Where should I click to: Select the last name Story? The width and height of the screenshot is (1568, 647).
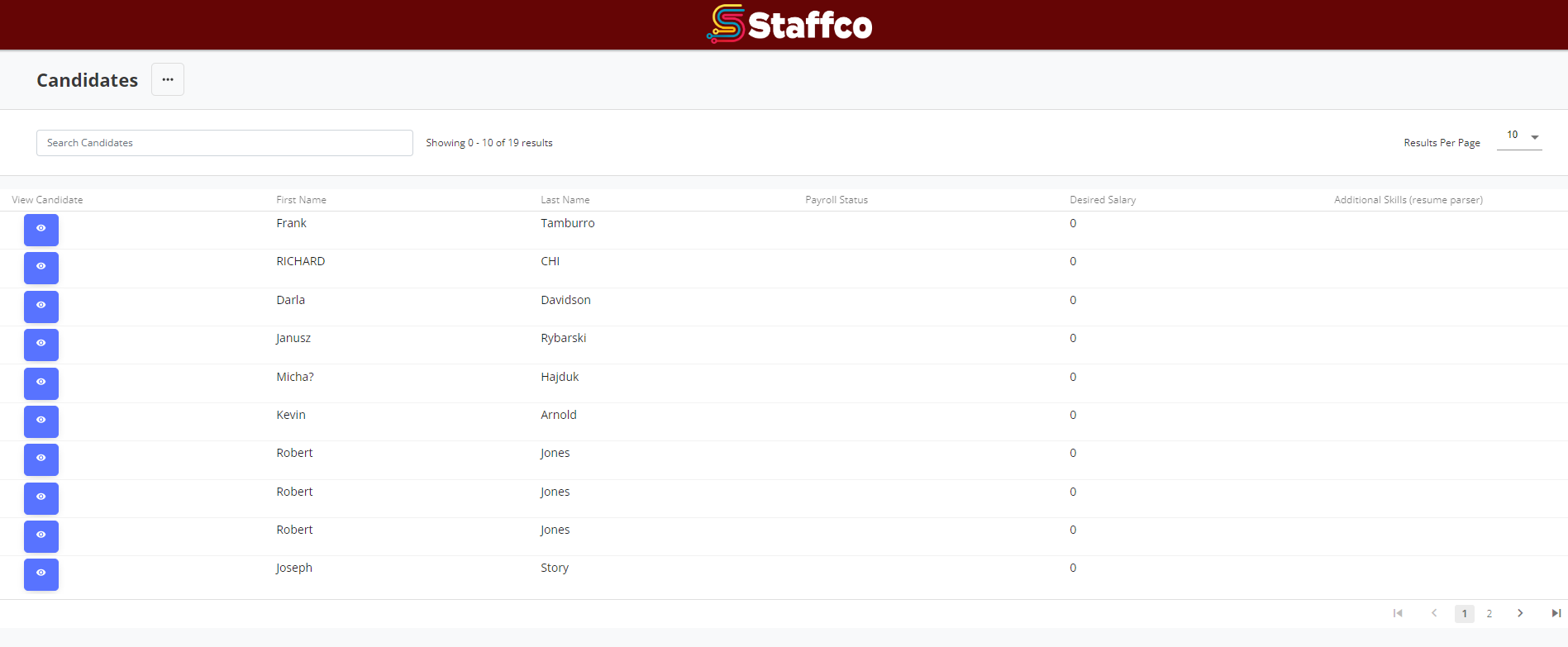pos(555,568)
